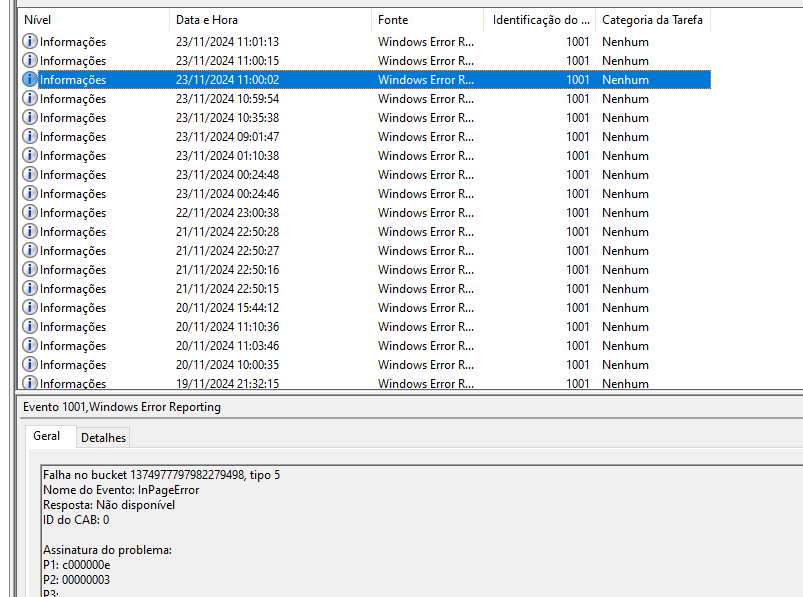
Task: Click info icon of 20/11/2024 15:44:12 row
Action: coord(30,308)
